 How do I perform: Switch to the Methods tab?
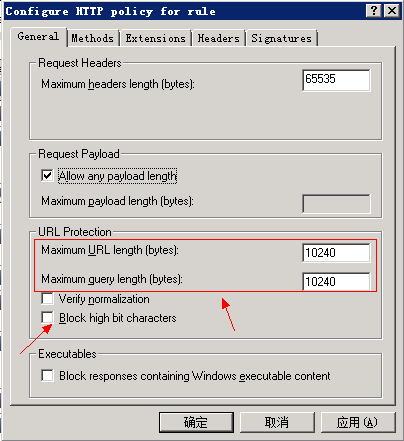click(x=93, y=38)
